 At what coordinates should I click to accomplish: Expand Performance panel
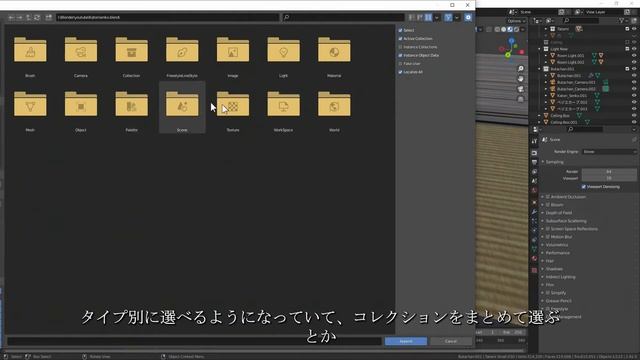tap(557, 253)
